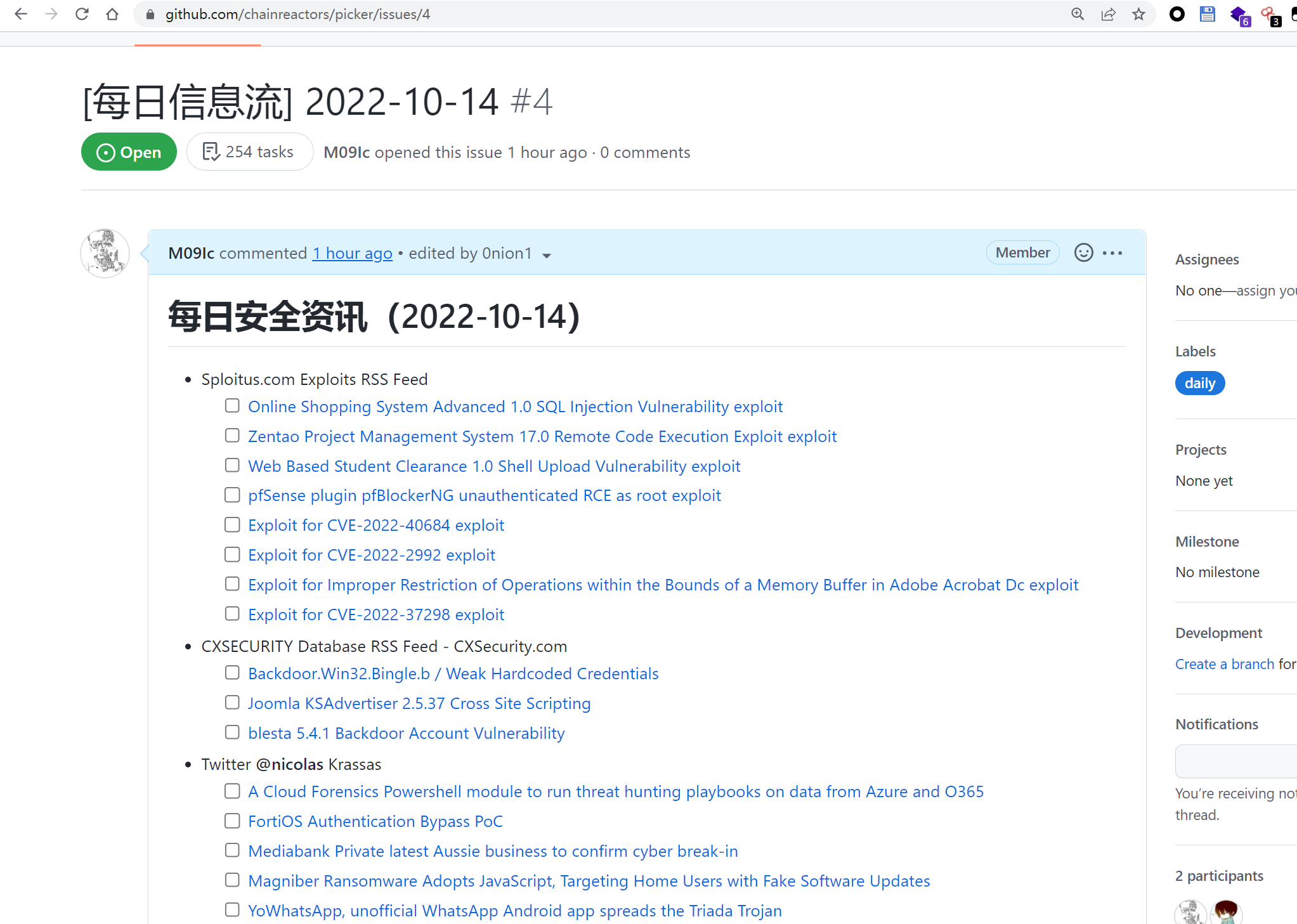Viewport: 1297px width, 924px height.
Task: Click the zoom magnifier icon in address bar
Action: (x=1078, y=14)
